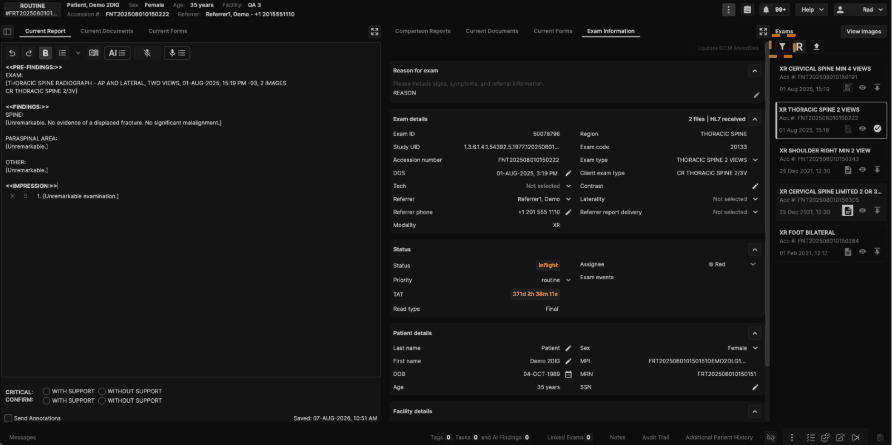Edit the Contrast field with pencil icon
Viewport: 892px width, 445px height.
(x=755, y=186)
